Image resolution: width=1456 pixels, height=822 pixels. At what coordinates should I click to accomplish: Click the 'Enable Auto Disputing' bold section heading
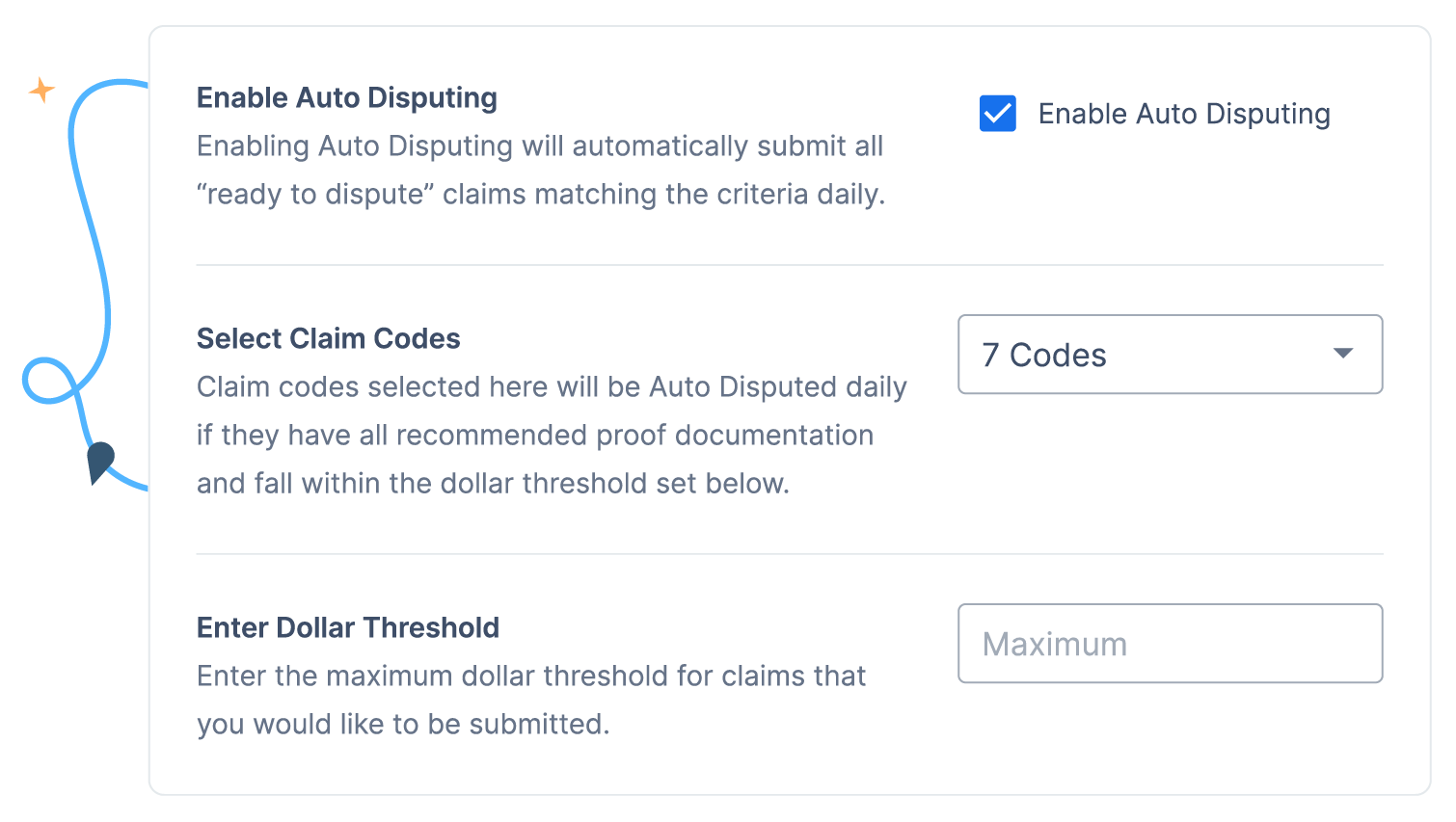click(x=347, y=98)
